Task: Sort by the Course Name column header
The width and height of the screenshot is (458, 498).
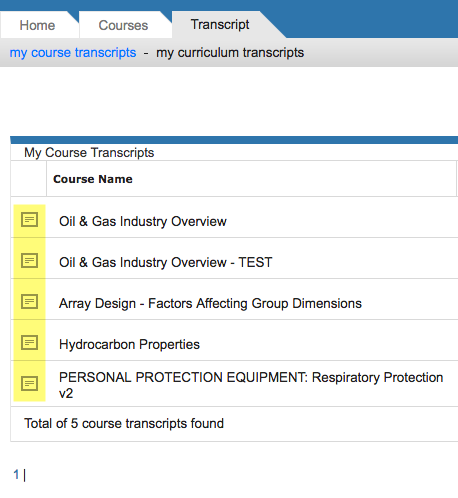Action: (x=93, y=179)
